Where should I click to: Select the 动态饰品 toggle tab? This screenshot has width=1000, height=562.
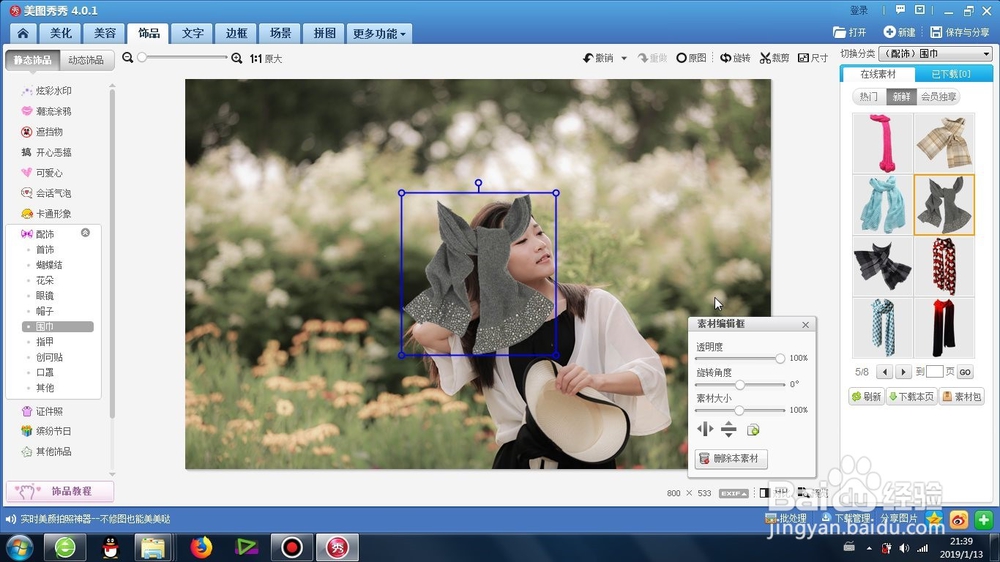point(86,60)
